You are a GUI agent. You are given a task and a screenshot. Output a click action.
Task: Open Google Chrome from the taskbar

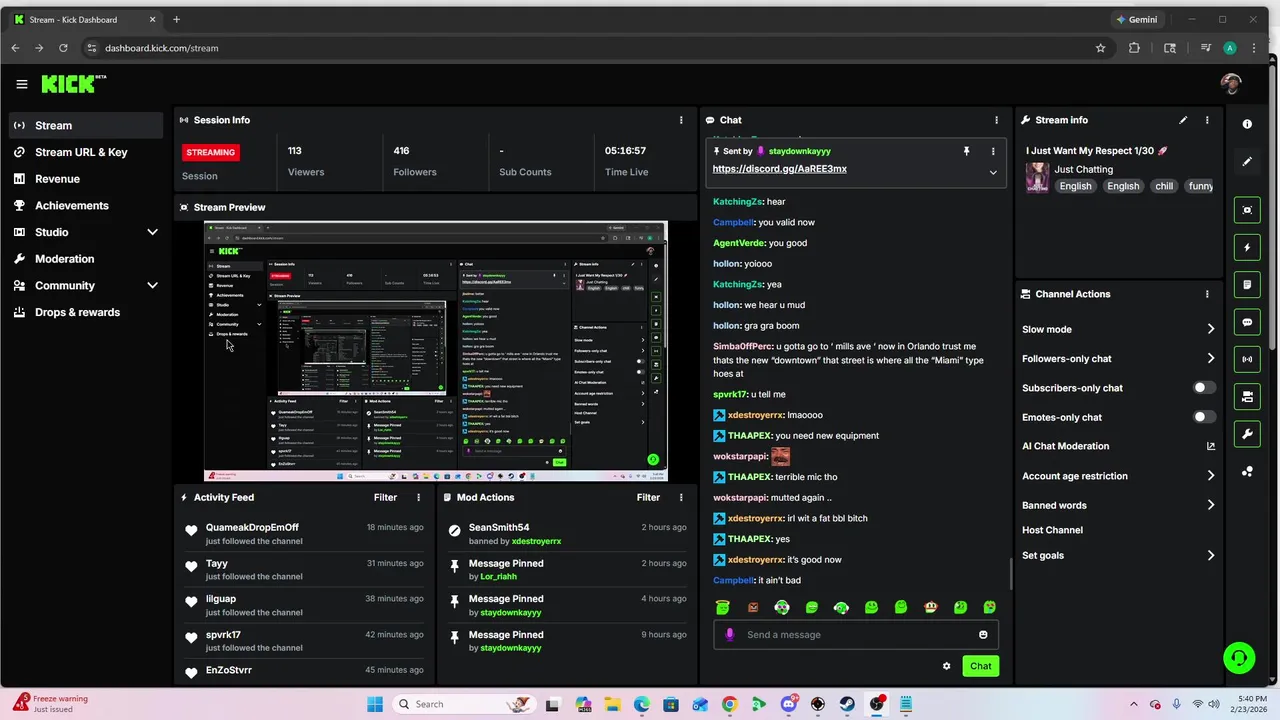coord(729,704)
